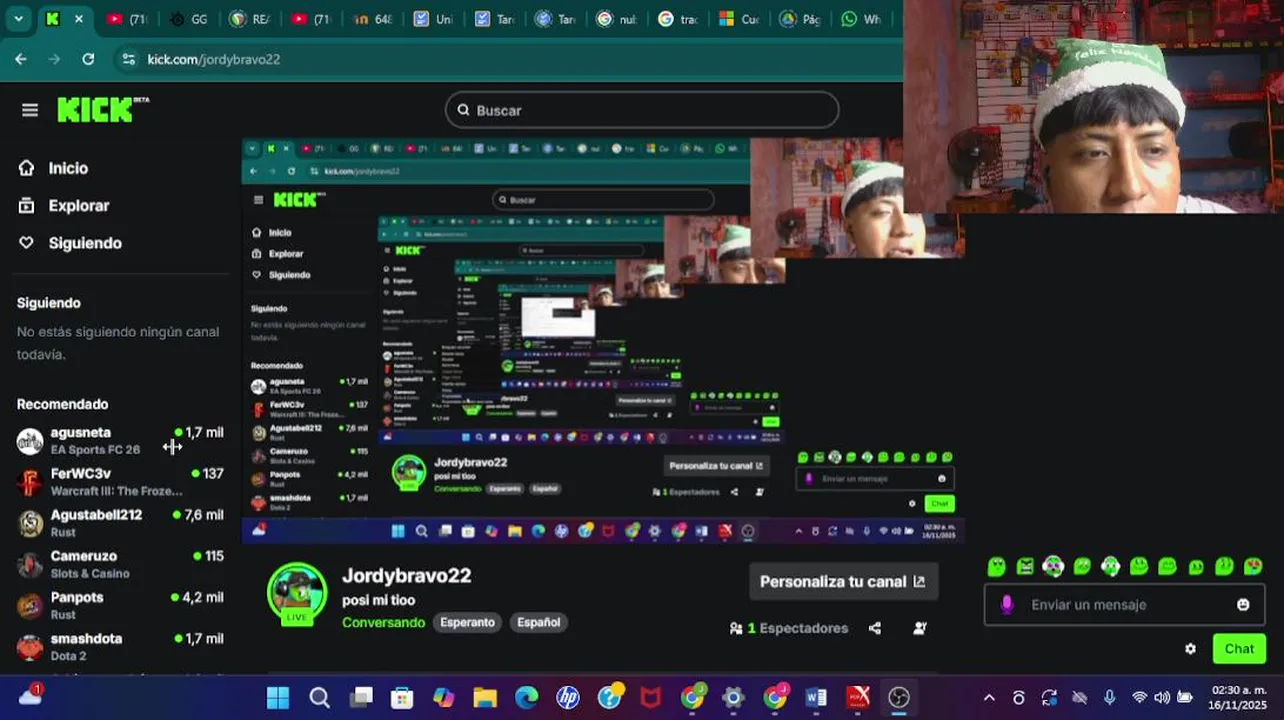Open the recommended channel agusneta

pos(120,441)
